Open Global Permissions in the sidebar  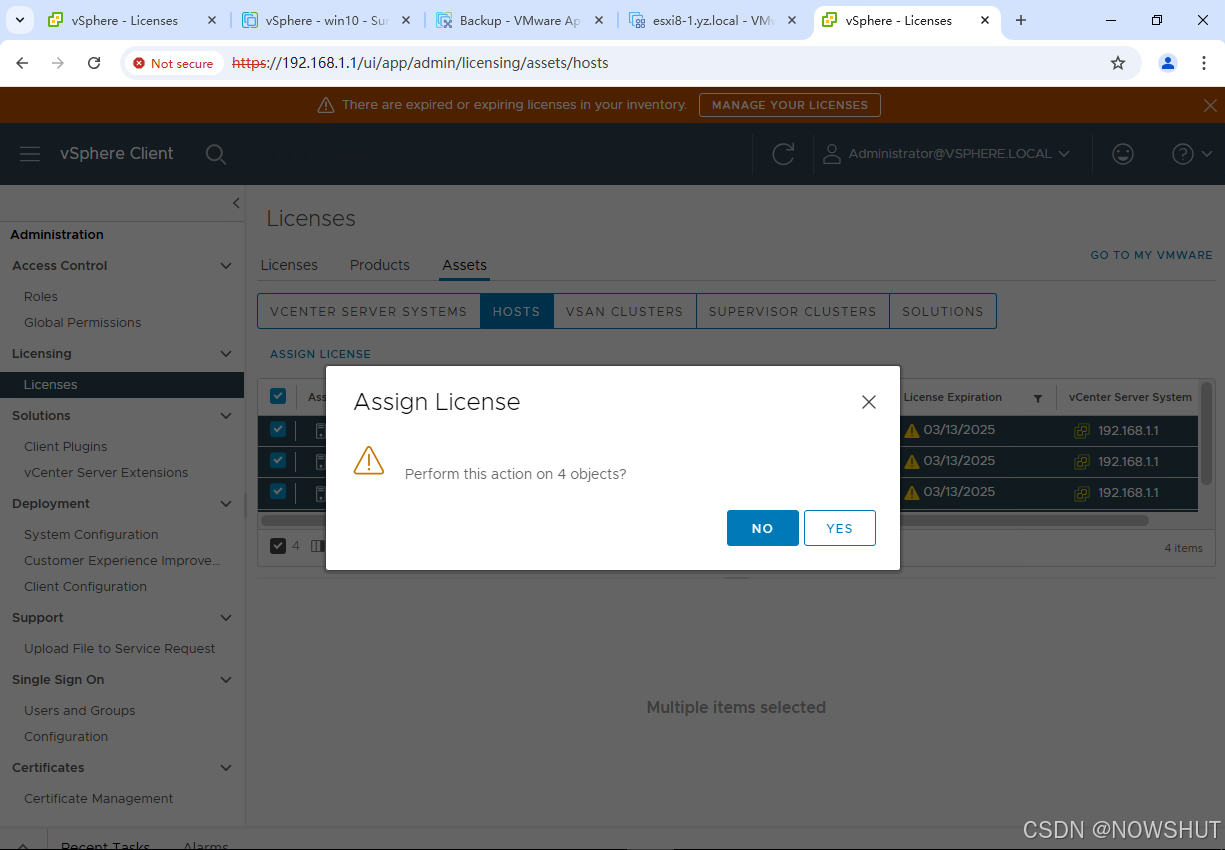[83, 323]
